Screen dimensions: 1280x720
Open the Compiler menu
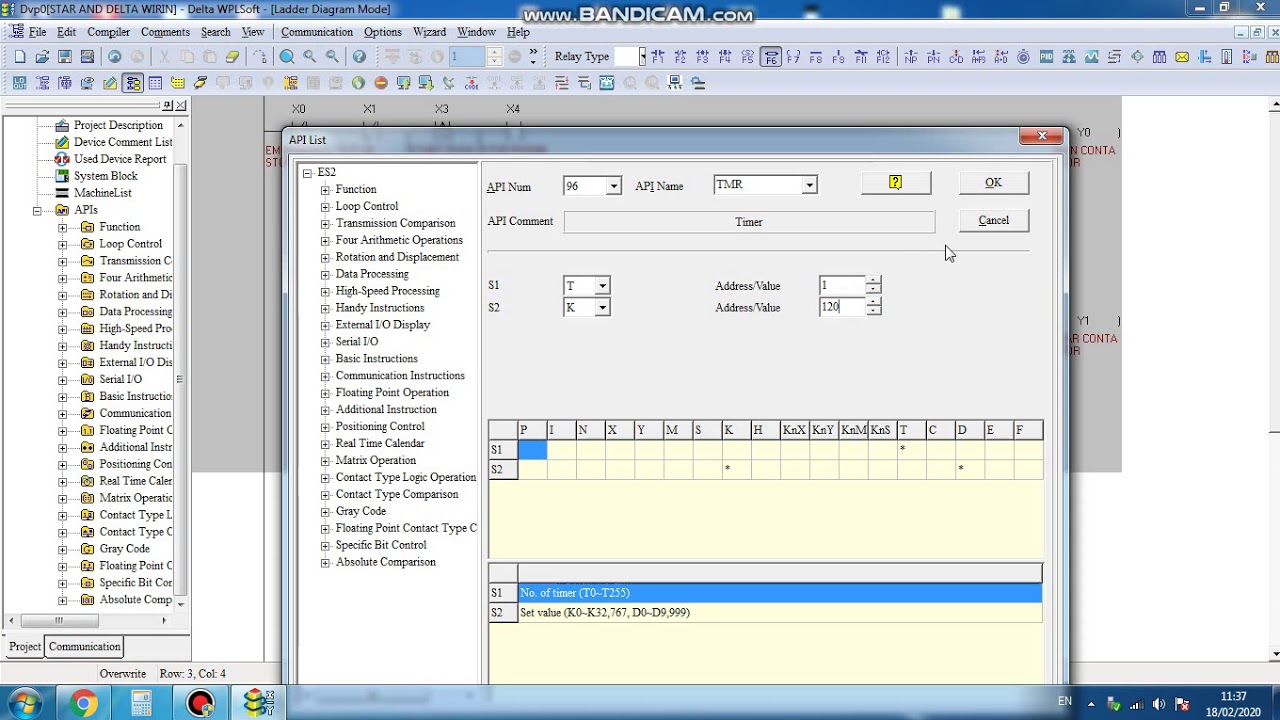pos(109,32)
